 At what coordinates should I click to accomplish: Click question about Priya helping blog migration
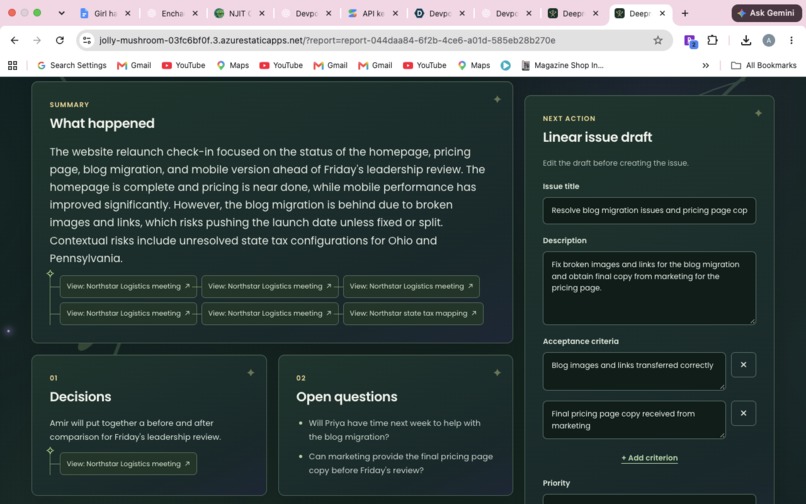pos(395,430)
